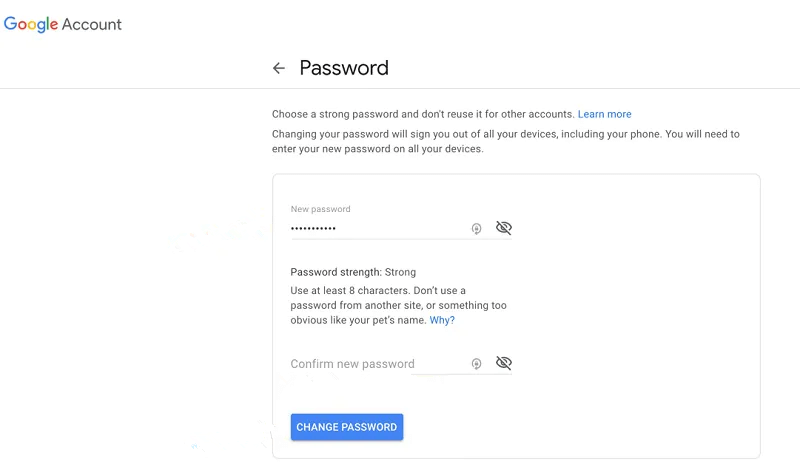Click the key icon in New password field
Viewport: 800px width, 467px height.
click(x=477, y=228)
